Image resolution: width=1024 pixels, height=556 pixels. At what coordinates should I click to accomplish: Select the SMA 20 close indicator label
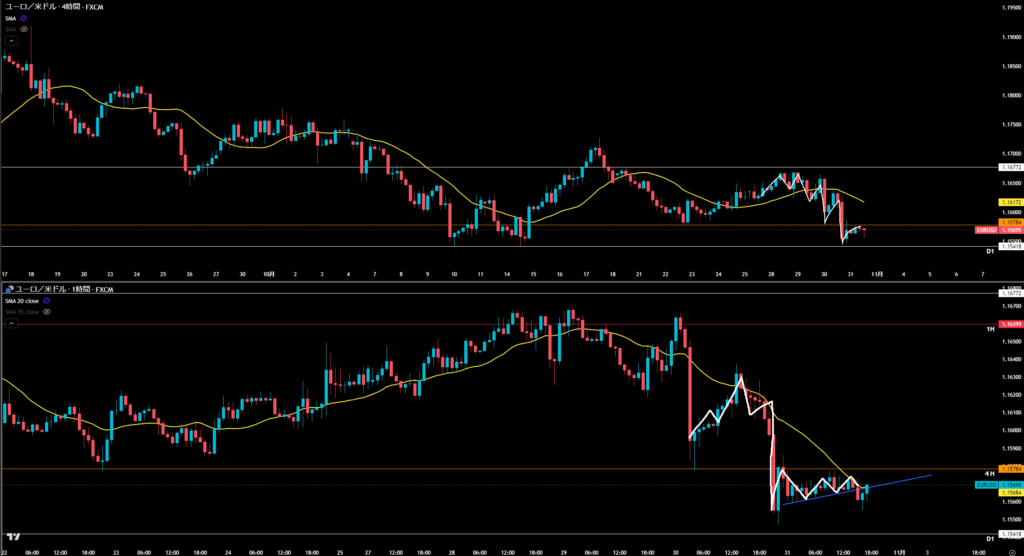pyautogui.click(x=22, y=300)
